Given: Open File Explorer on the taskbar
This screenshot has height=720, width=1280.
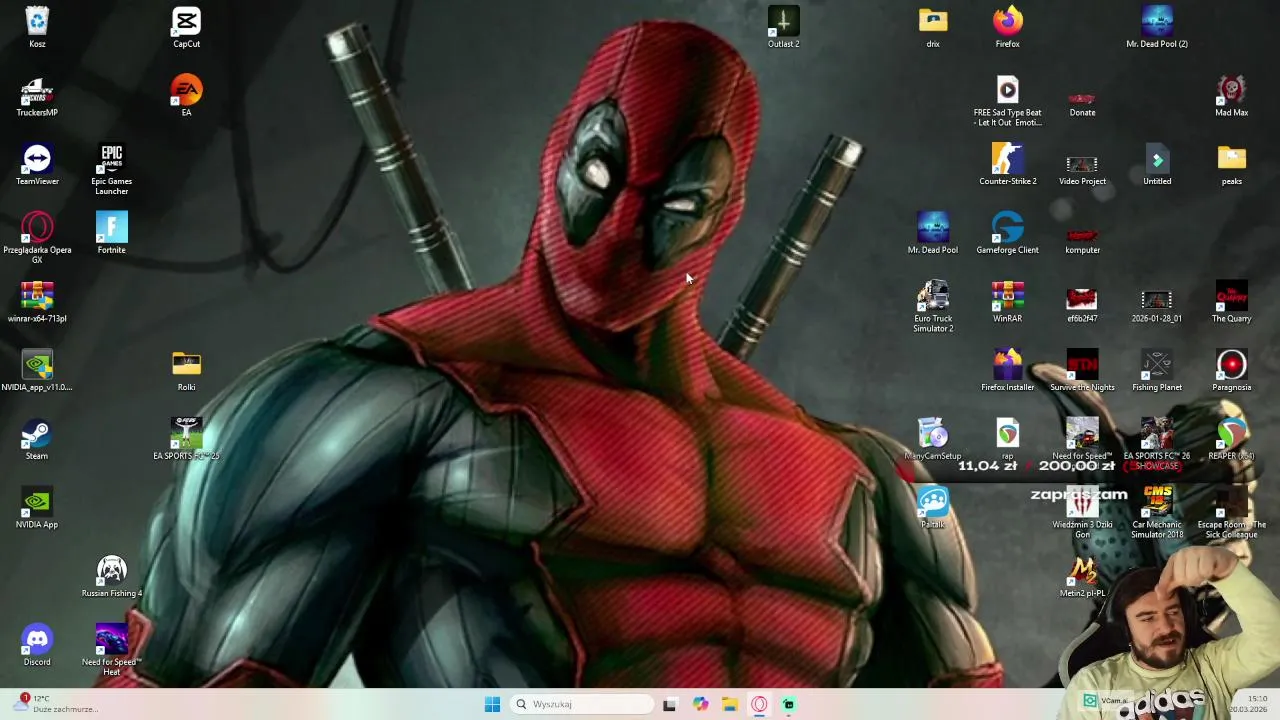Looking at the screenshot, I should coord(730,704).
